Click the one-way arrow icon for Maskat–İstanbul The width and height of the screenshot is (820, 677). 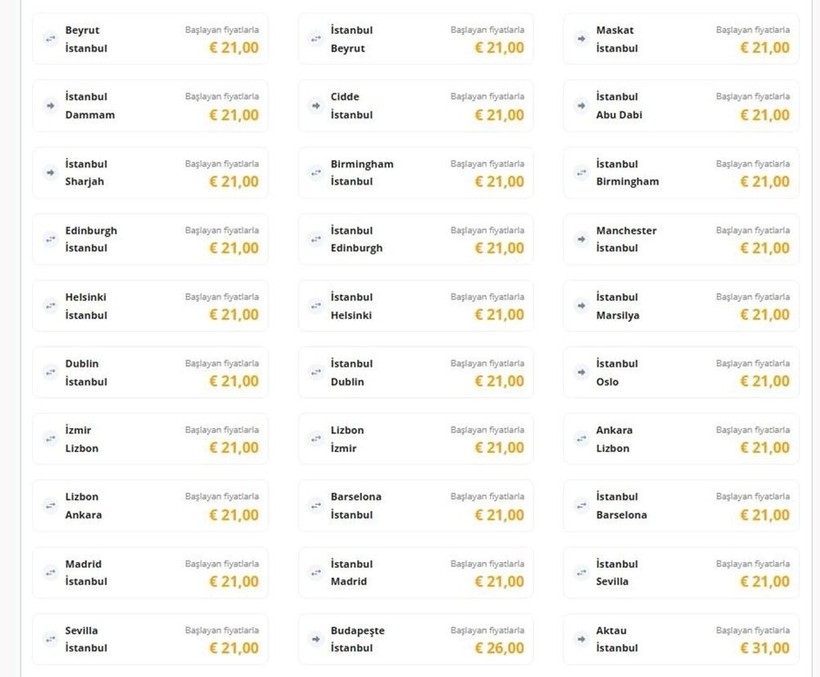[581, 39]
